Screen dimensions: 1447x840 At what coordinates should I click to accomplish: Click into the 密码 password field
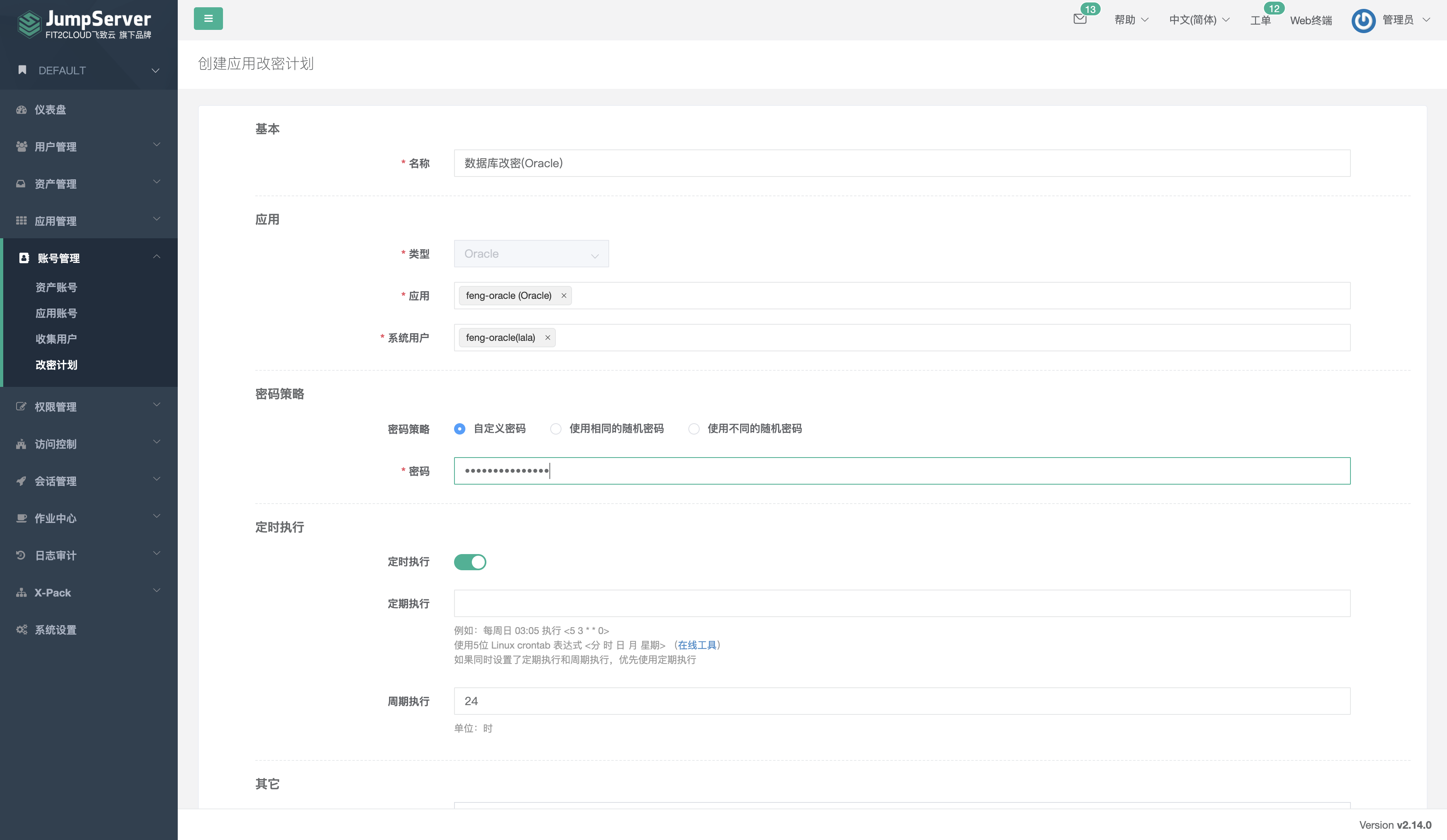[902, 471]
